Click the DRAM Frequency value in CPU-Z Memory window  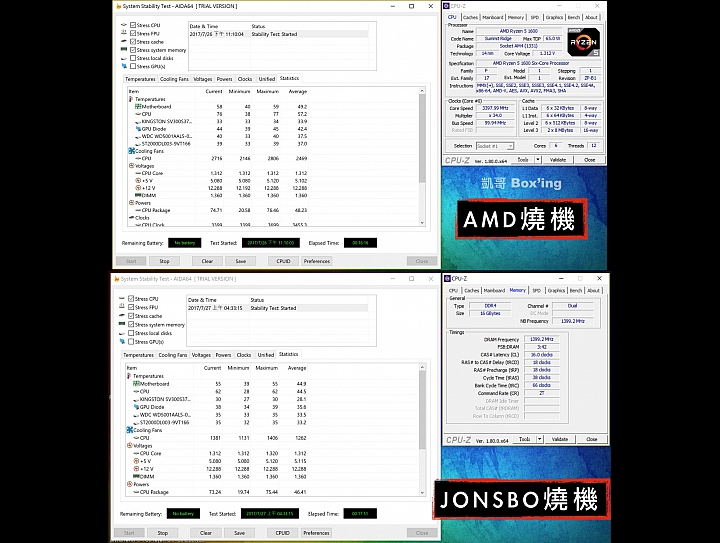pyautogui.click(x=542, y=339)
